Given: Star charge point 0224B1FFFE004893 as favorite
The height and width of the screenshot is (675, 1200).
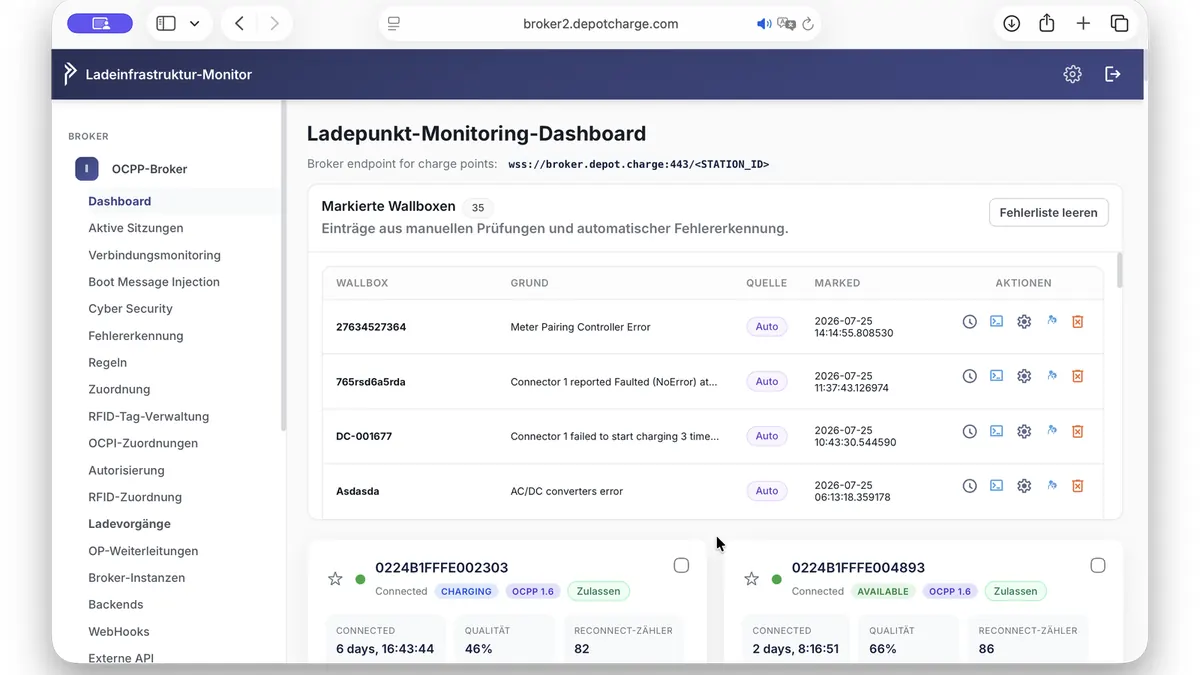Looking at the screenshot, I should pyautogui.click(x=751, y=579).
